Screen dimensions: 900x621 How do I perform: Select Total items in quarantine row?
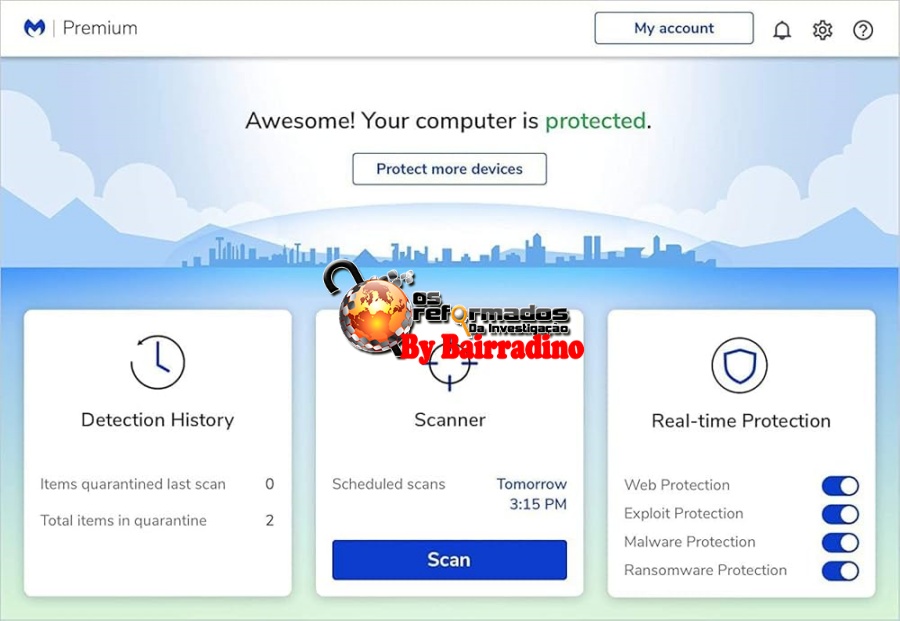point(157,521)
